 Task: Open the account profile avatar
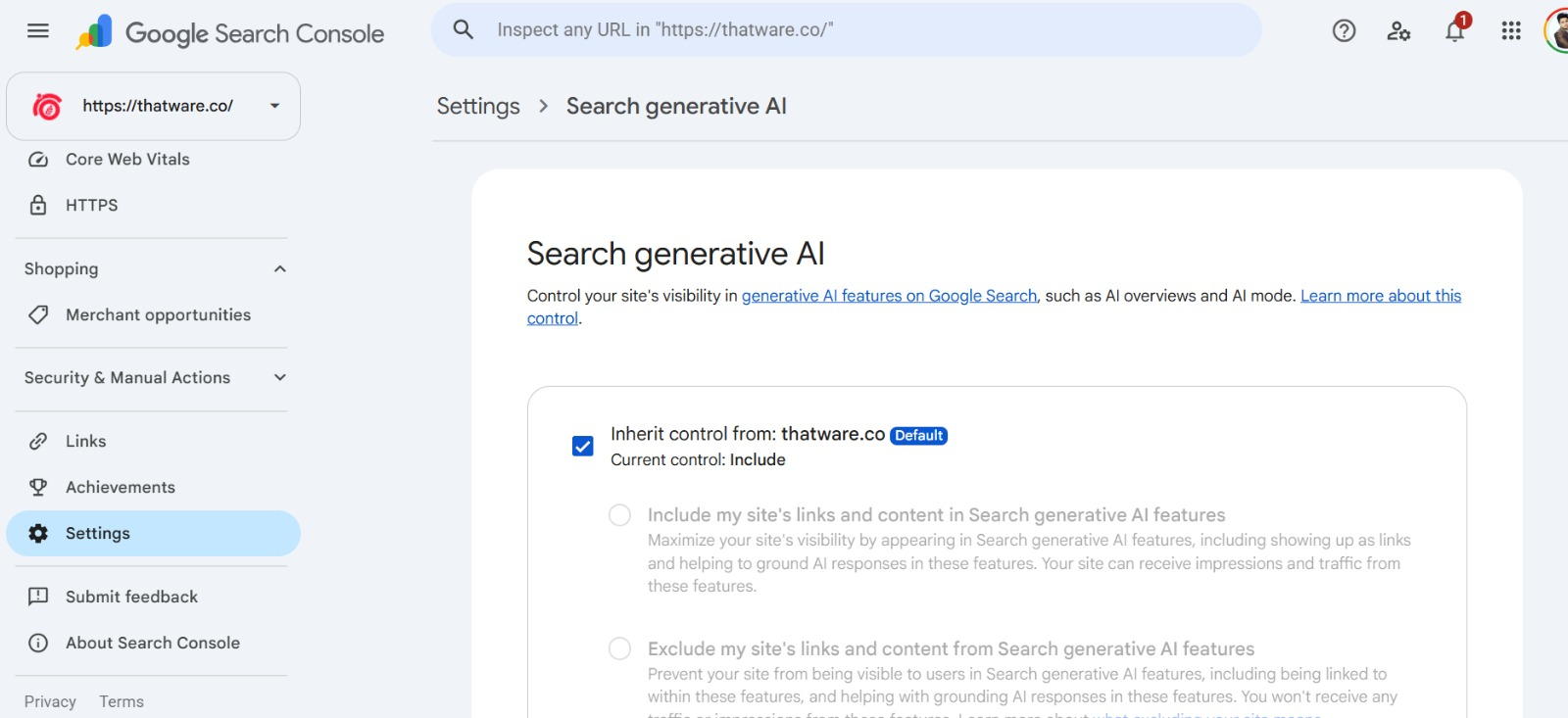coord(1558,31)
